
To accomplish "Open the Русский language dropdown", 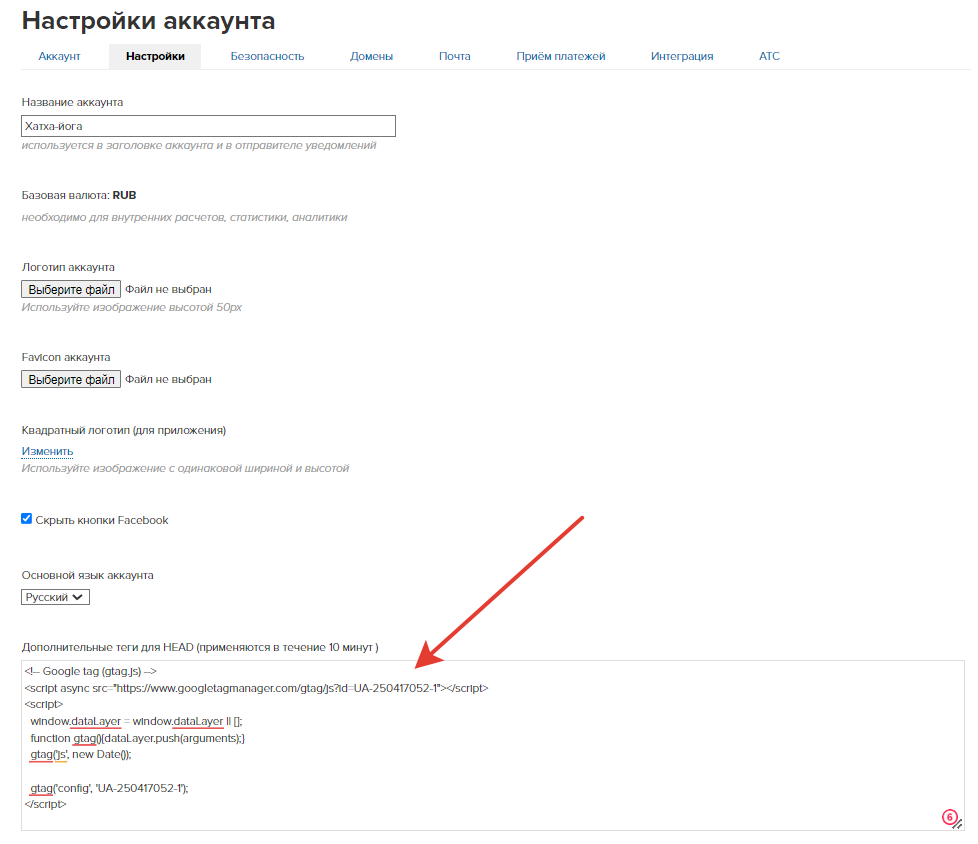I will pos(56,597).
